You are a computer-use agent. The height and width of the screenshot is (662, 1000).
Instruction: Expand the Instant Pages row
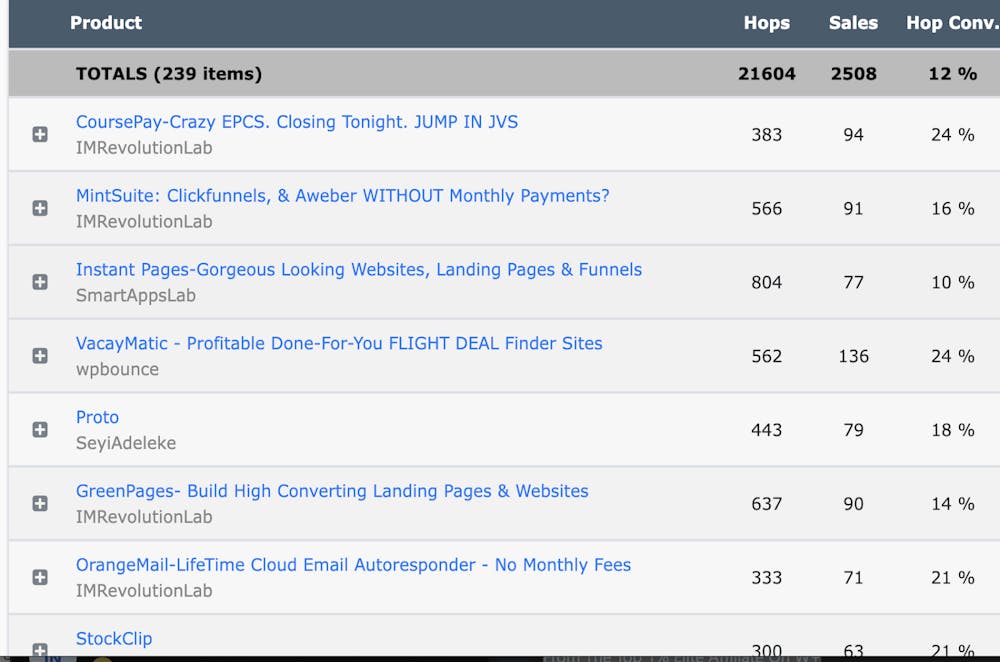(x=40, y=282)
